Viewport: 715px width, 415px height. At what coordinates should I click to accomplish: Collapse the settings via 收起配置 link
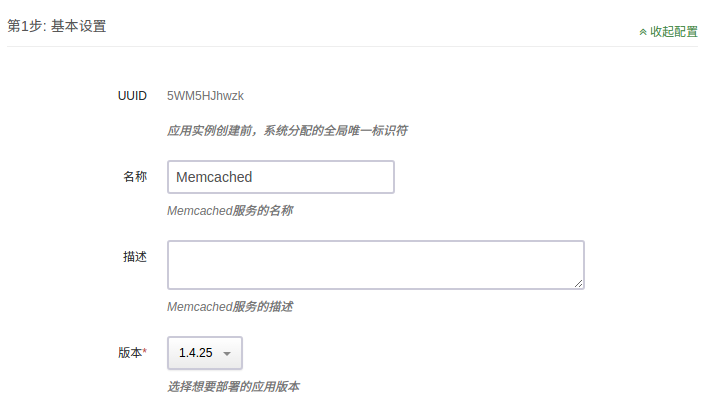(x=673, y=32)
